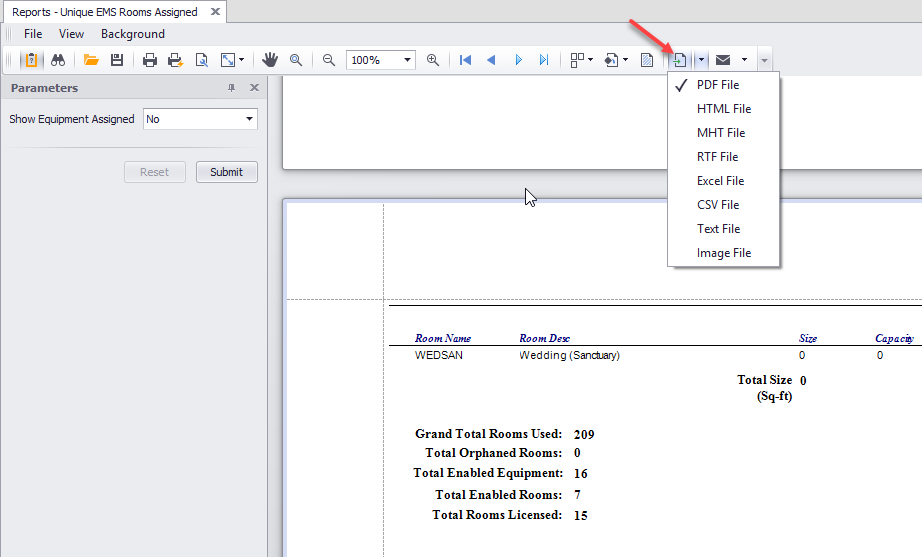
Task: Open the Find binoculars tool
Action: pyautogui.click(x=58, y=60)
